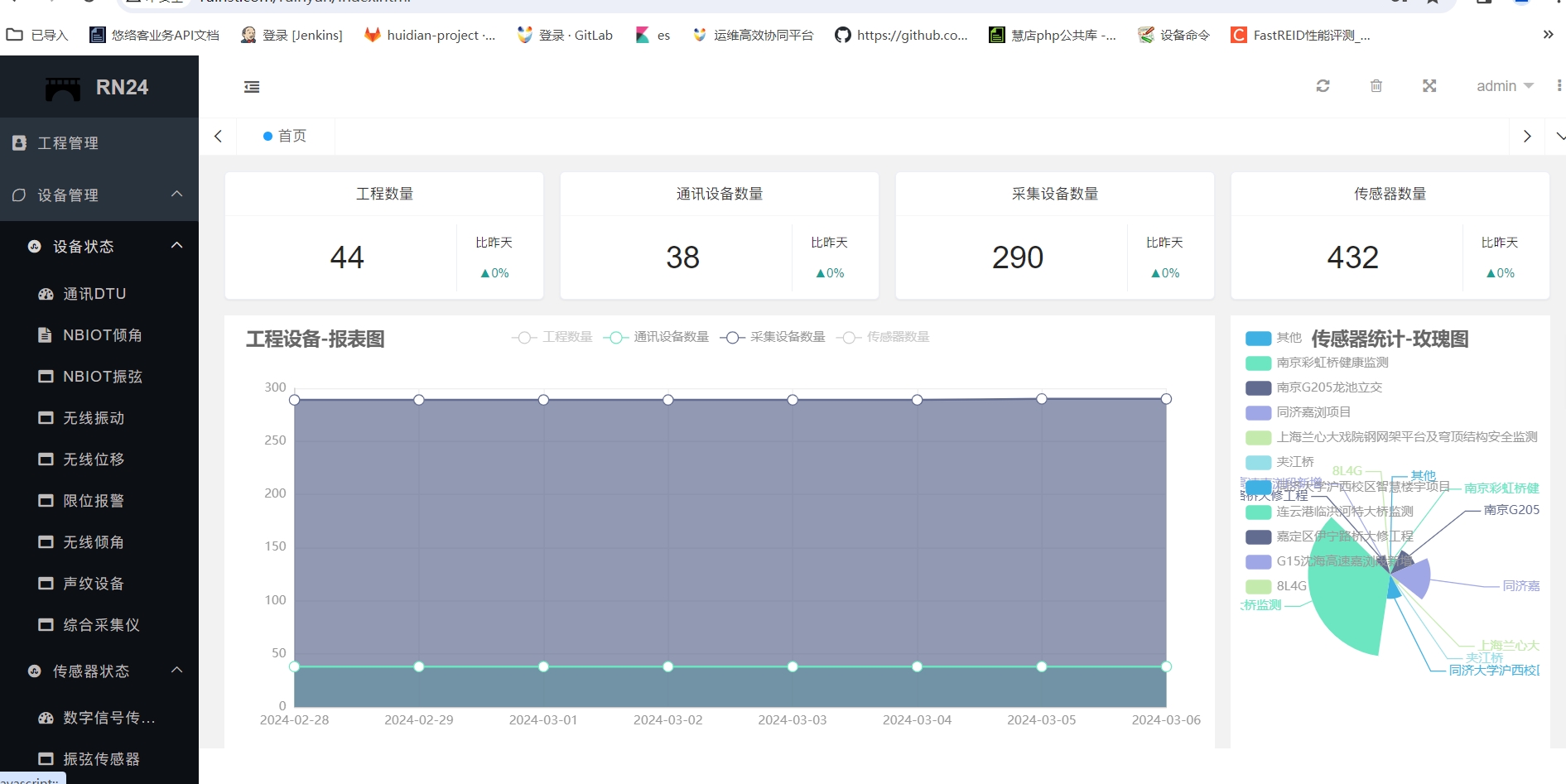This screenshot has width=1566, height=784.
Task: Open 综合采集仪 menu item
Action: (99, 625)
